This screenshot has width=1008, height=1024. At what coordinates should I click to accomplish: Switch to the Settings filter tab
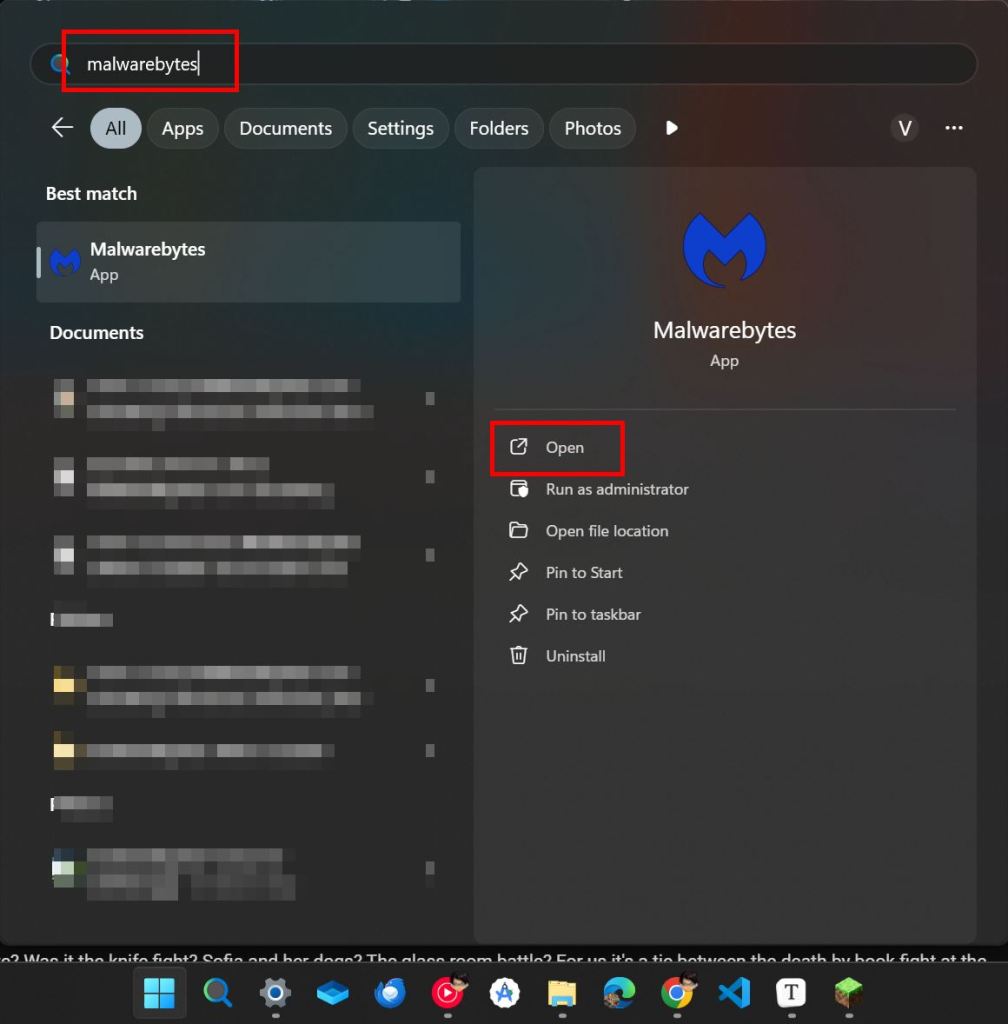pos(400,128)
